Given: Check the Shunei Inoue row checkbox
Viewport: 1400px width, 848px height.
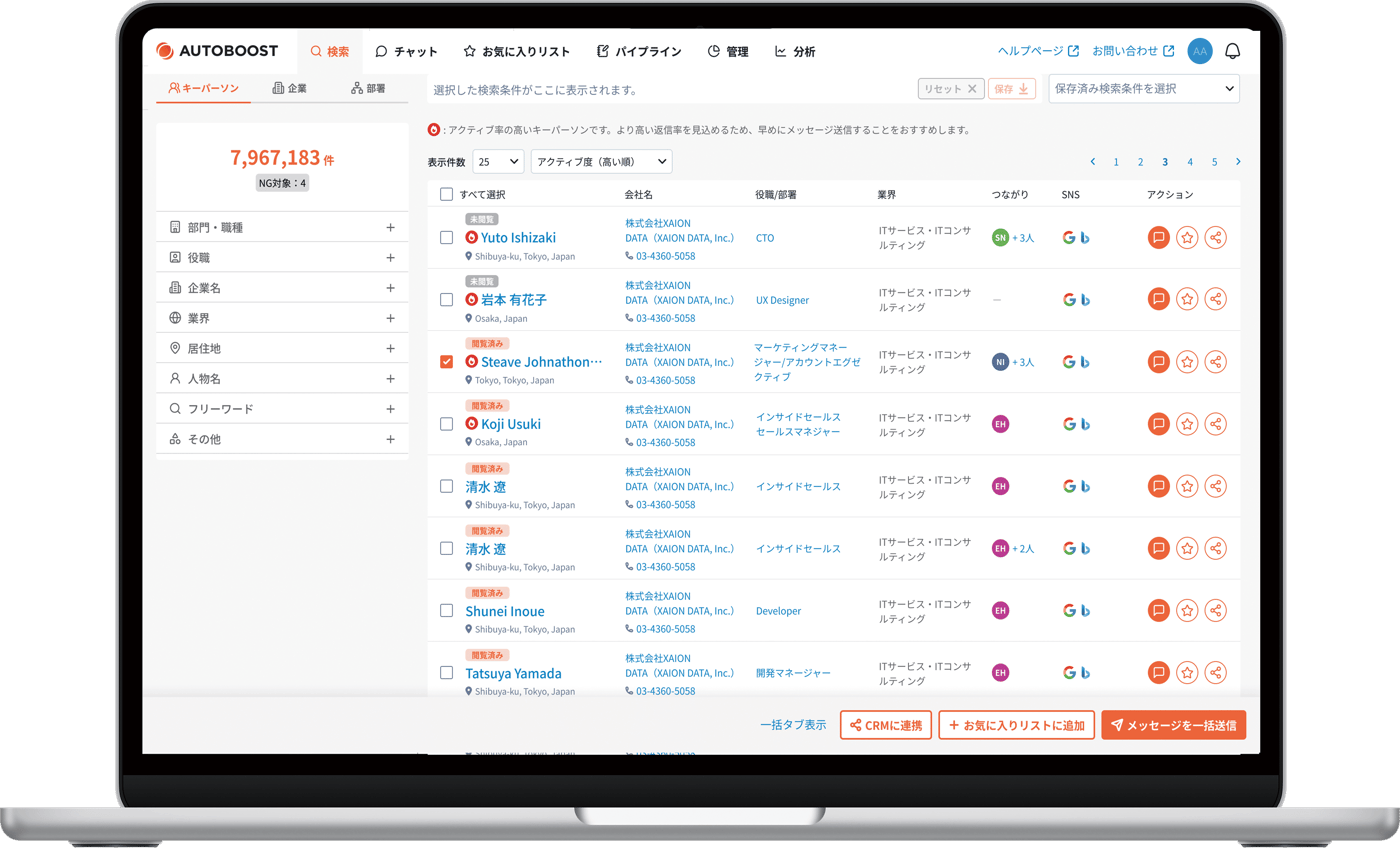Looking at the screenshot, I should (446, 610).
